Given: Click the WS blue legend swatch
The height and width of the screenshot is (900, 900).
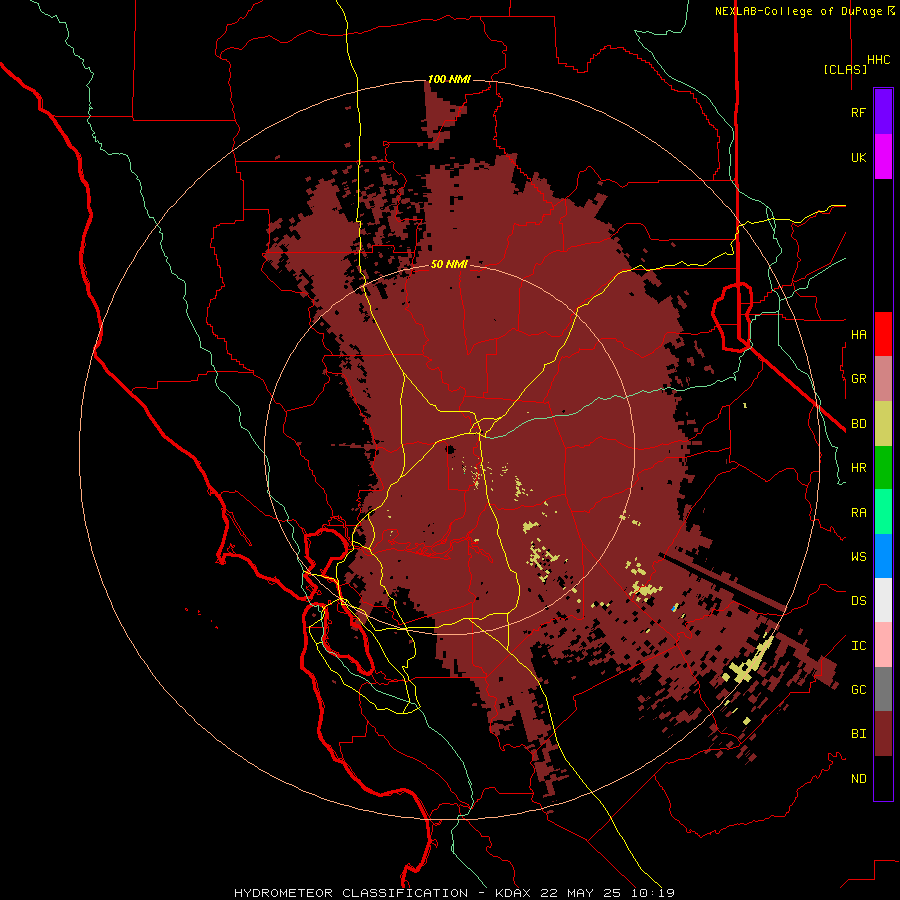Looking at the screenshot, I should pyautogui.click(x=883, y=556).
